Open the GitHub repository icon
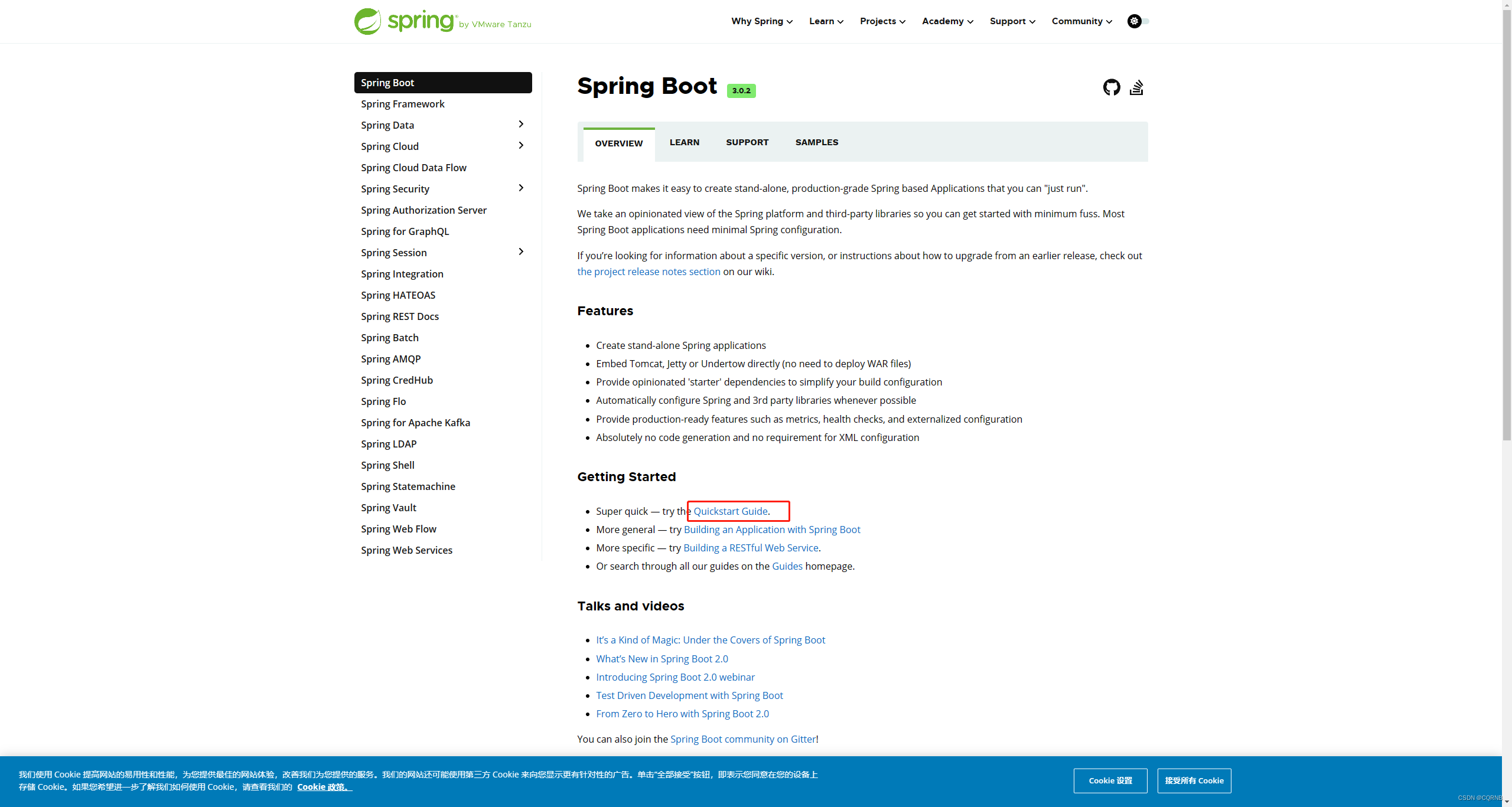 tap(1112, 87)
